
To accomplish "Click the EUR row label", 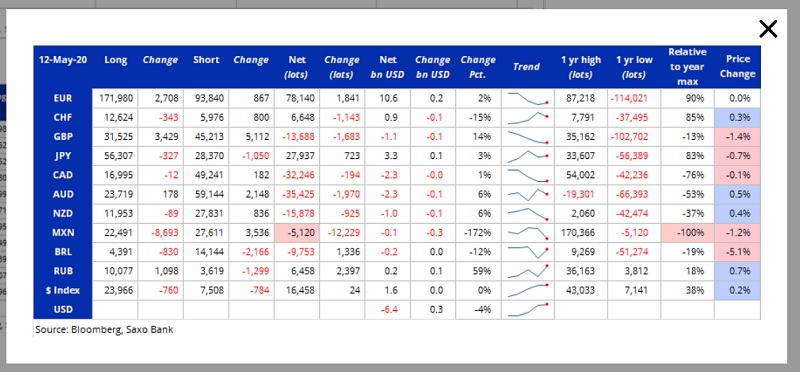I will (63, 98).
